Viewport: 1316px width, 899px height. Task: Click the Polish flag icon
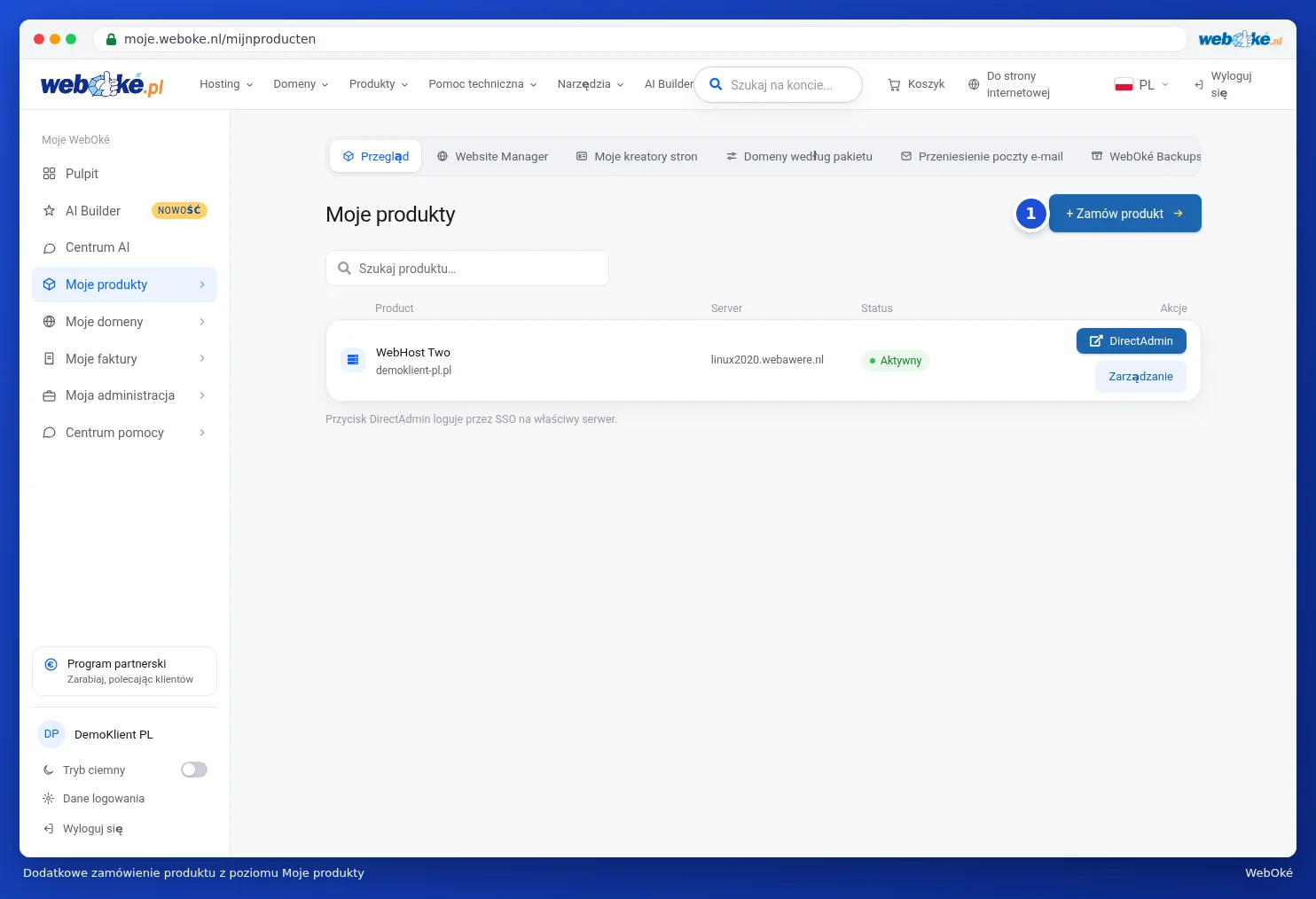coord(1124,85)
